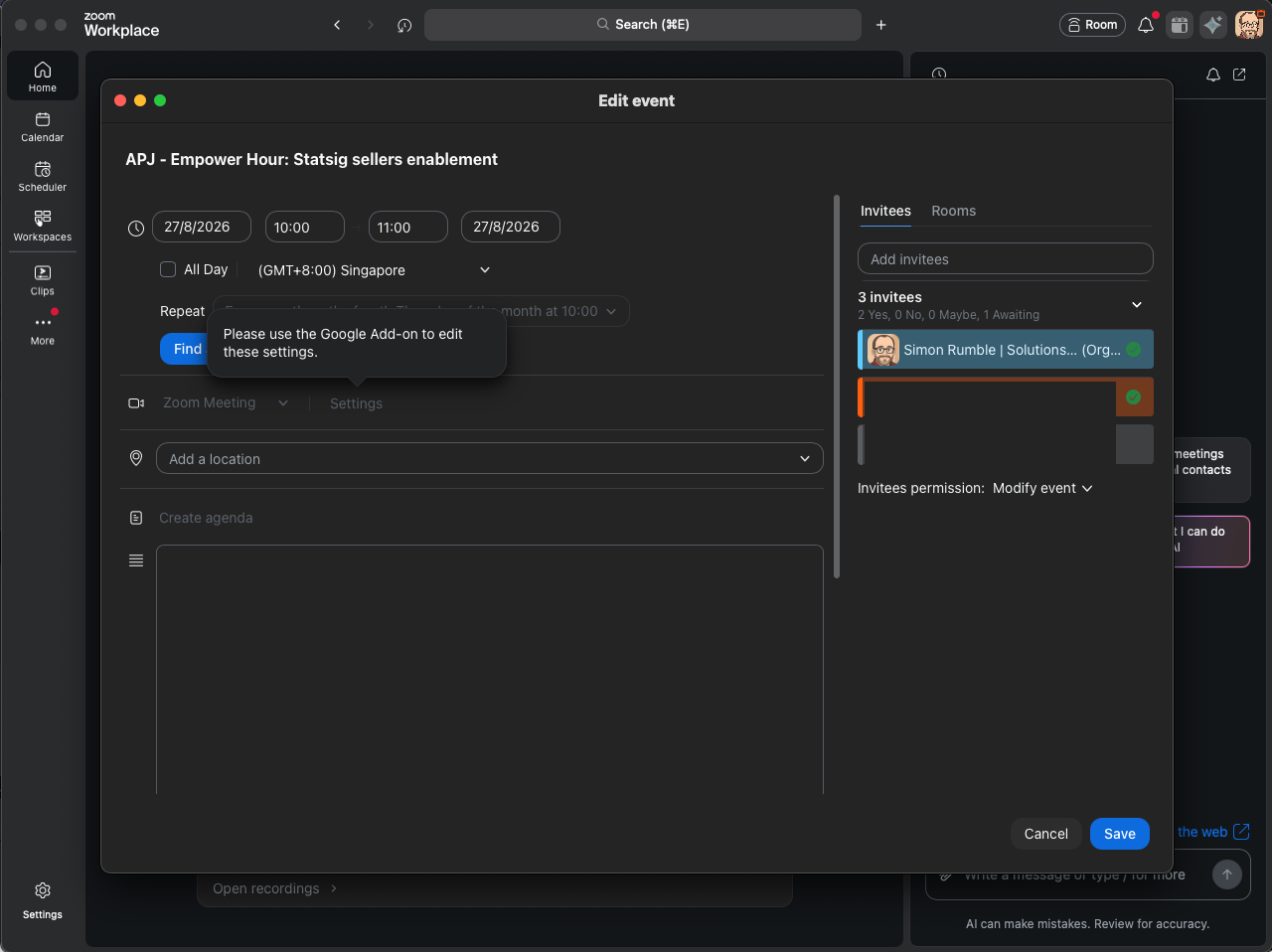Viewport: 1272px width, 952px height.
Task: Switch to the Rooms tab
Action: pyautogui.click(x=953, y=211)
